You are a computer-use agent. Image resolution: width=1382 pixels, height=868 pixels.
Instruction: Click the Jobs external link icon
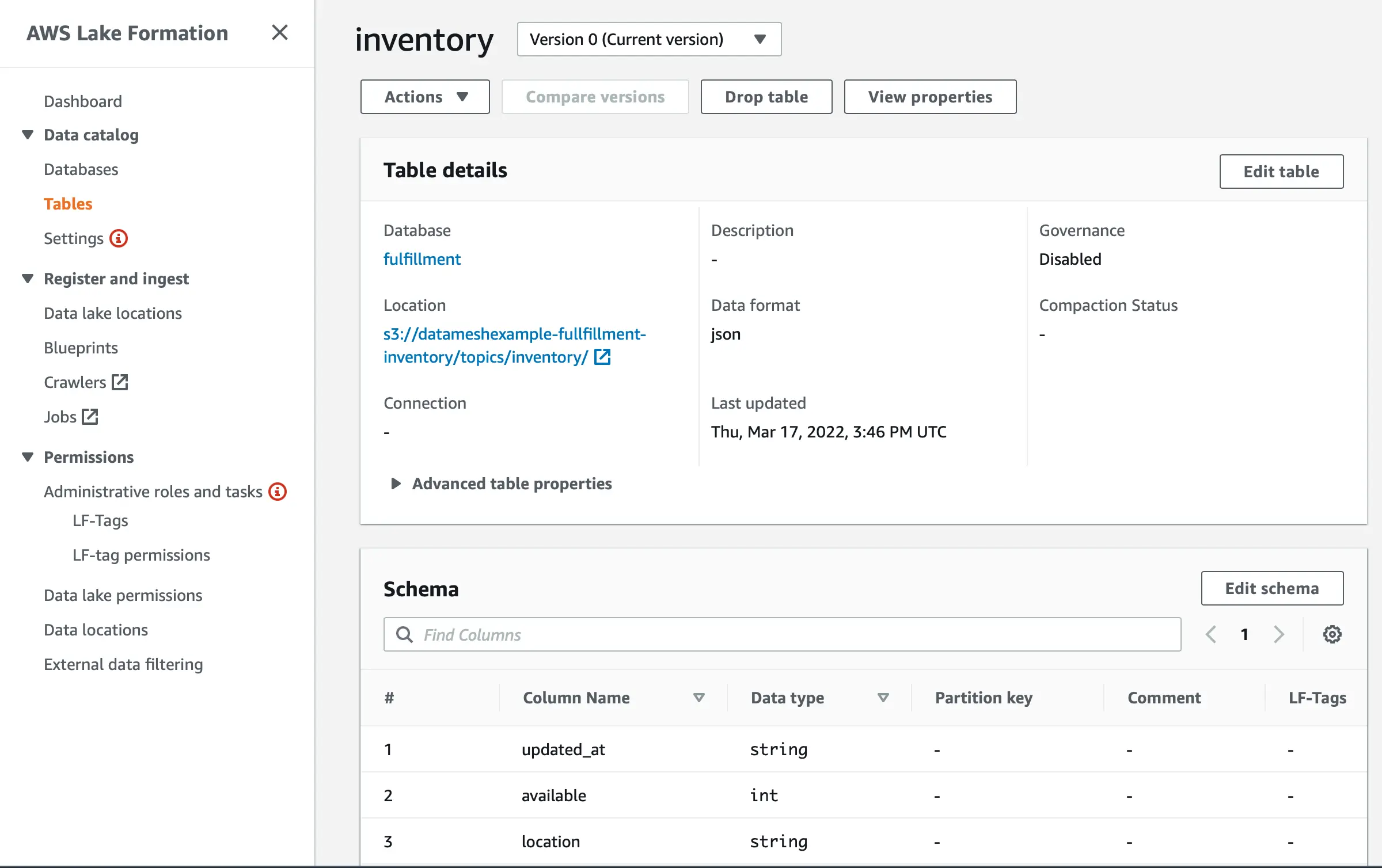(90, 417)
